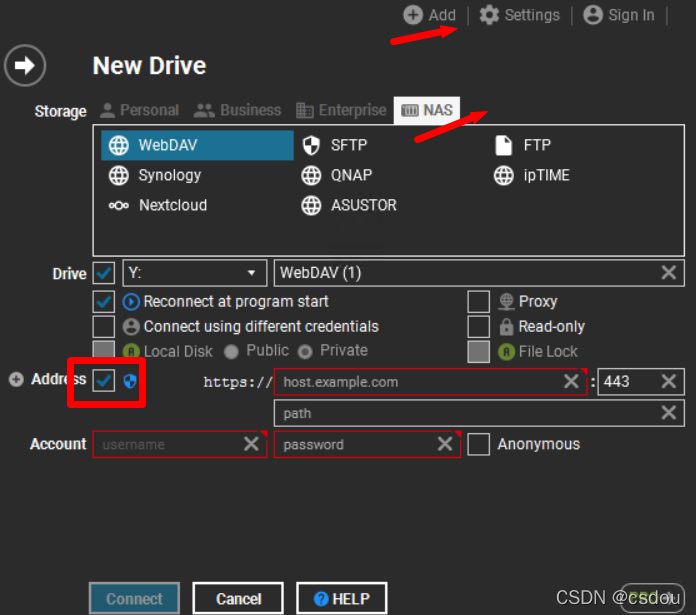The image size is (696, 615).
Task: Click the plus icon left of Address
Action: pyautogui.click(x=16, y=379)
